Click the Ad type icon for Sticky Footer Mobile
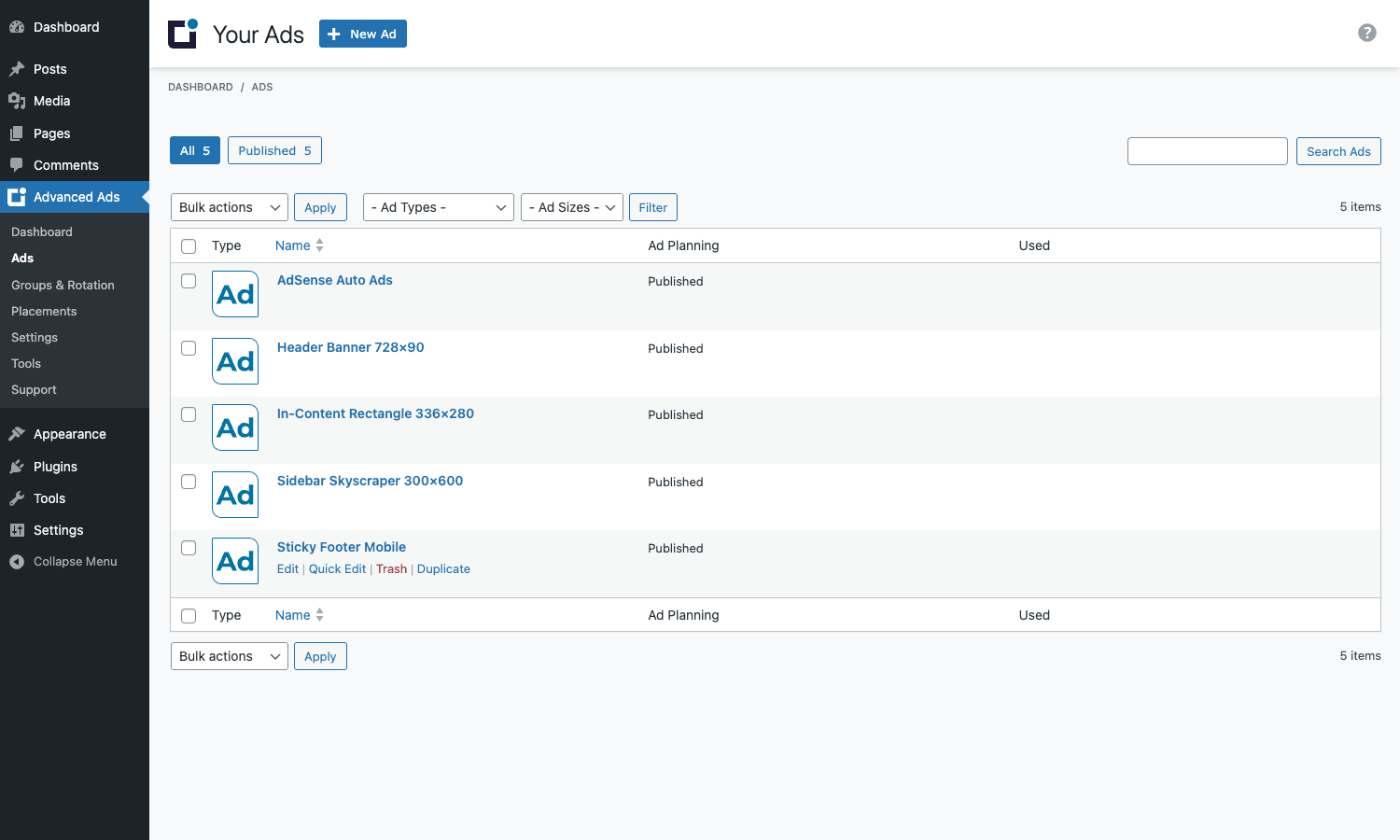Viewport: 1400px width, 840px height. 235,561
